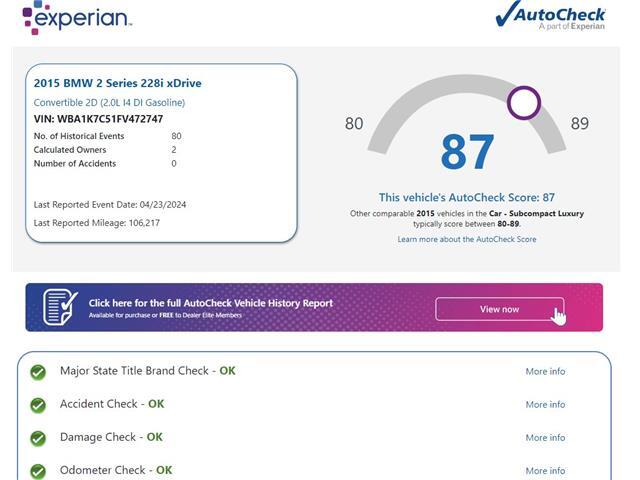Image resolution: width=640 pixels, height=480 pixels.
Task: Click Available for purchase or FREE subtext
Action: tap(165, 316)
